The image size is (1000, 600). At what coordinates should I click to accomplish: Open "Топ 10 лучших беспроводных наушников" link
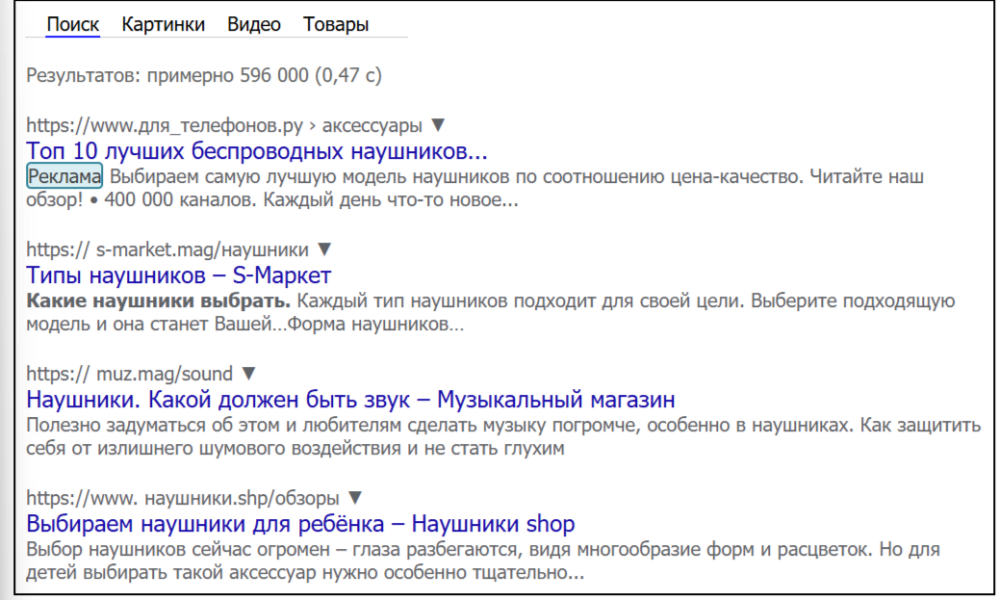[x=257, y=152]
